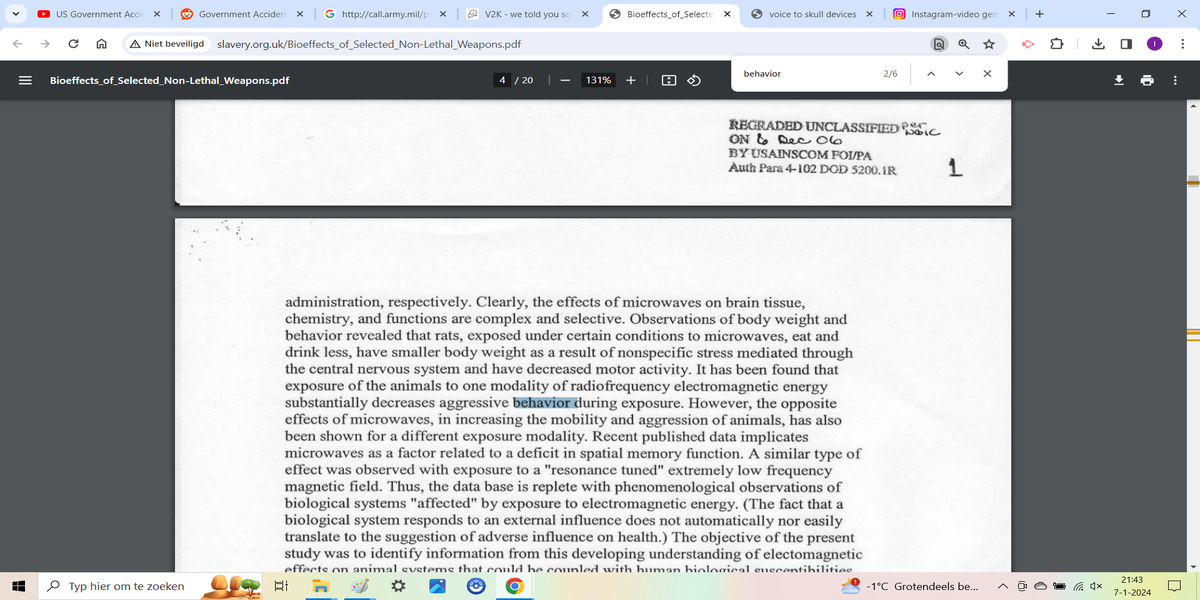The width and height of the screenshot is (1200, 600).
Task: Rotate the PDF counterclockwise
Action: [x=693, y=80]
